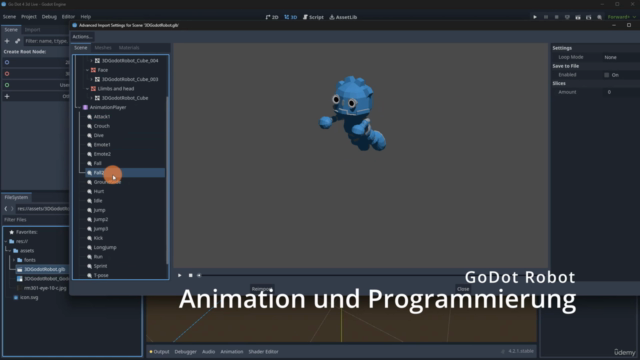Expand the fonts folder
640x360 pixels.
[x=13, y=260]
